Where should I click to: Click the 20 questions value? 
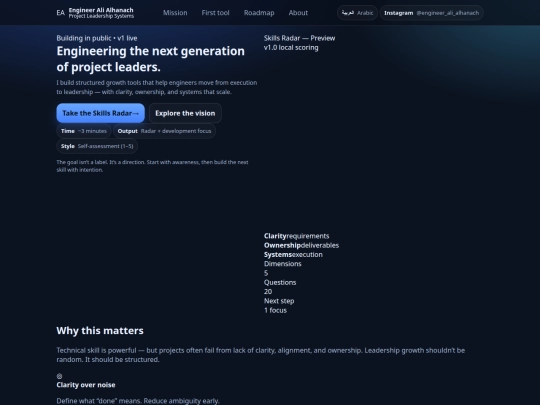tap(268, 292)
